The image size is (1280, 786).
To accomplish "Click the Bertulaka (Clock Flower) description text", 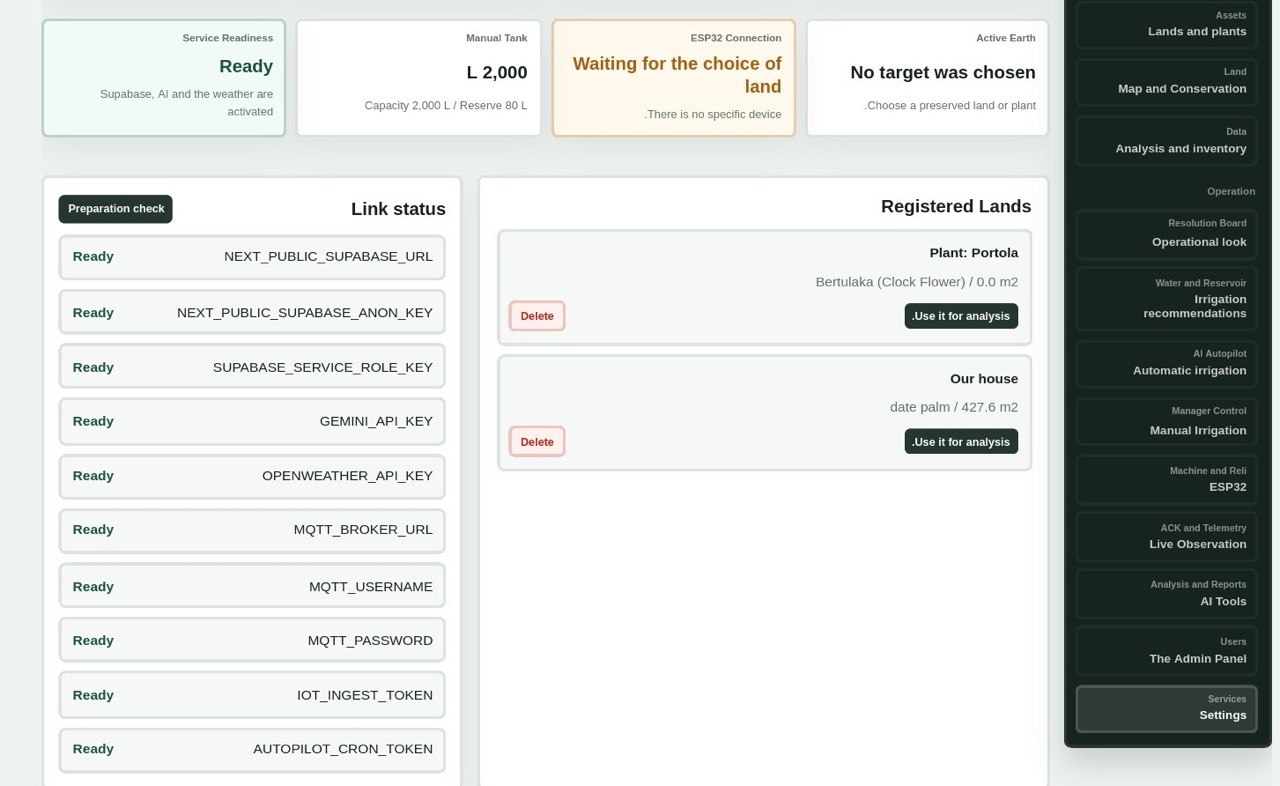I will (917, 282).
